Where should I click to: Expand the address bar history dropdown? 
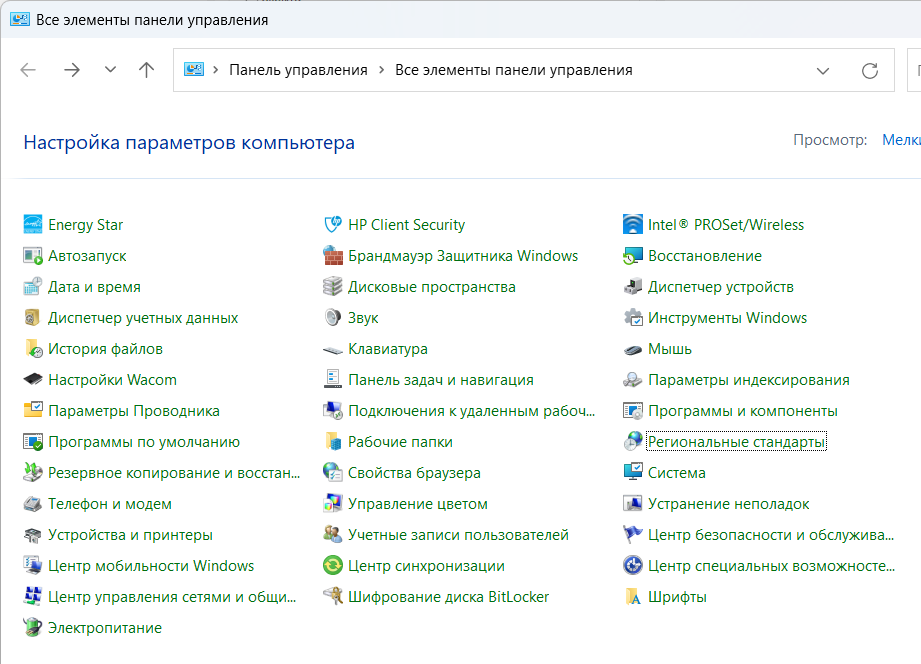pyautogui.click(x=823, y=71)
